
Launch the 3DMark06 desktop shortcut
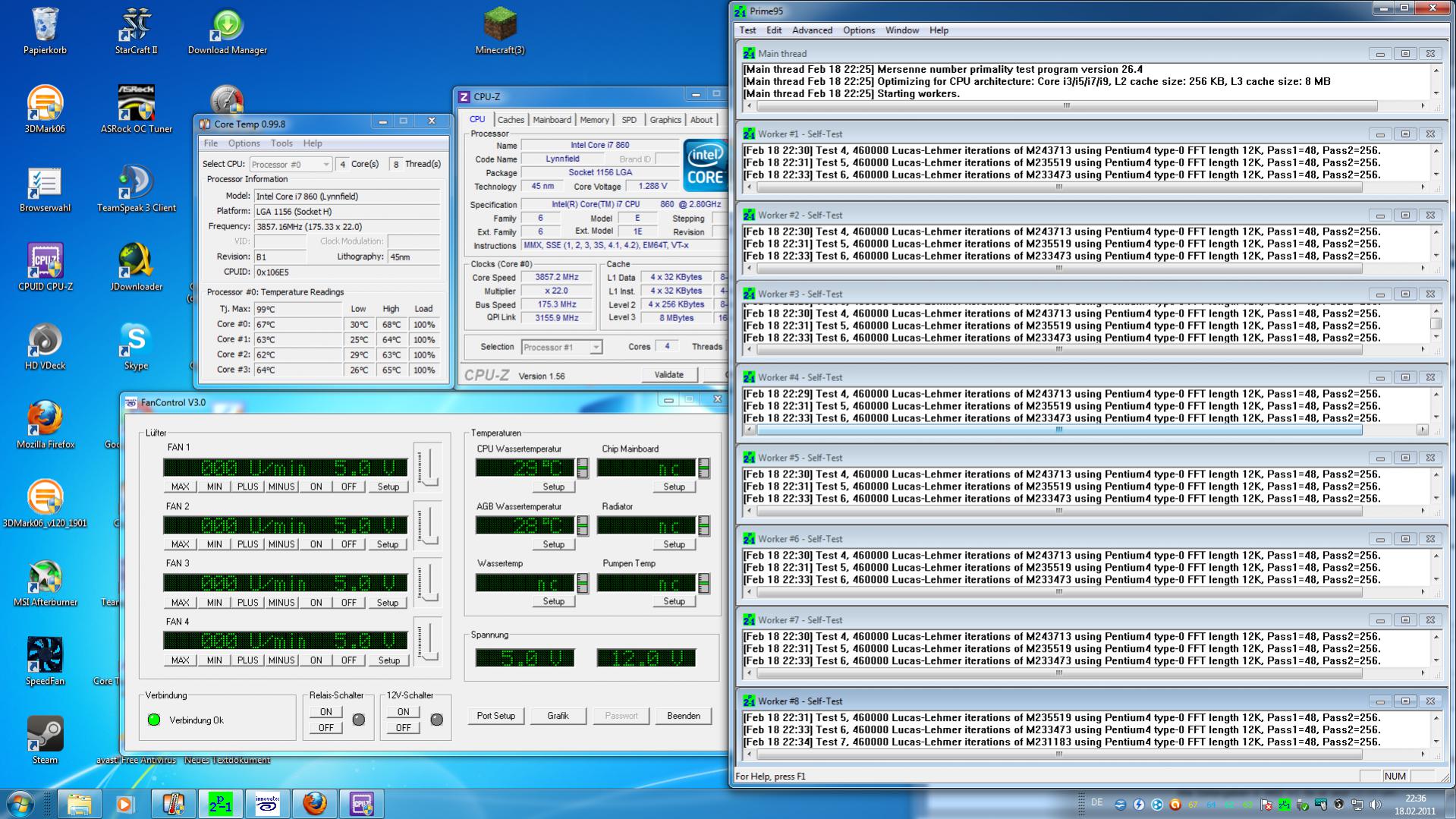45,110
